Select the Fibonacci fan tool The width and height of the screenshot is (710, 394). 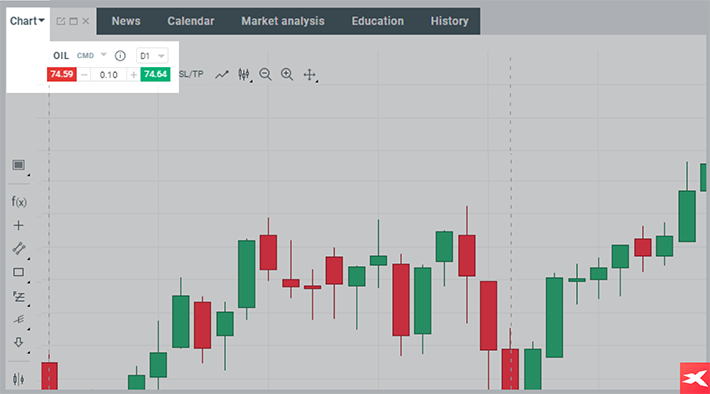point(19,320)
